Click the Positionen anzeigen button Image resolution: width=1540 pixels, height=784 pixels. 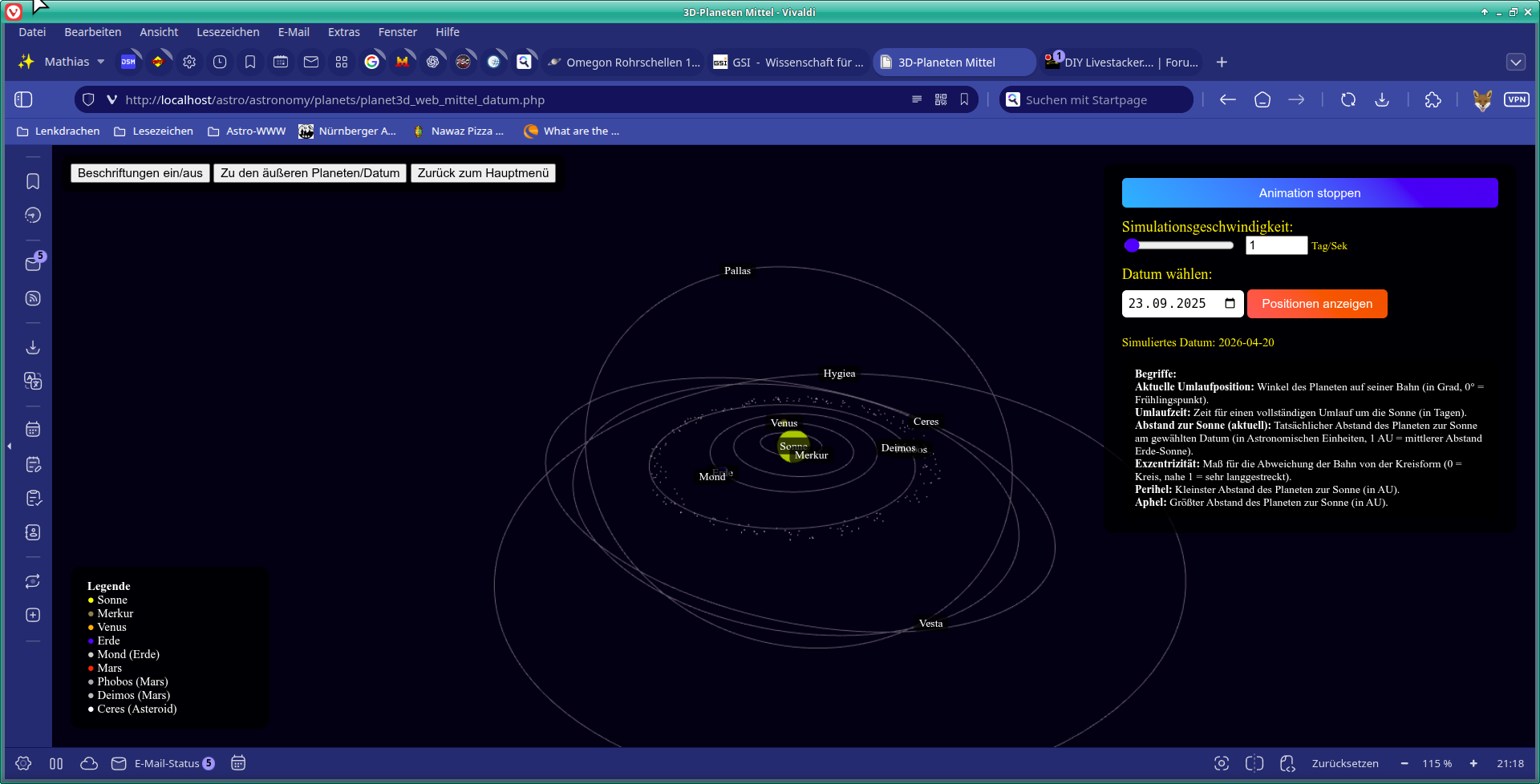1317,304
